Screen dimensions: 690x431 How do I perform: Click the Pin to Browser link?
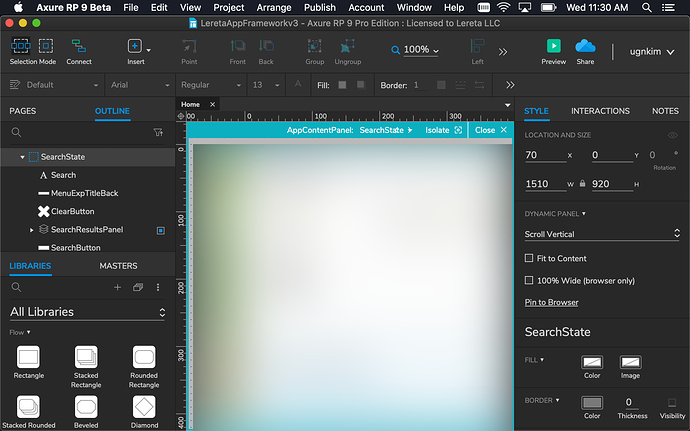[551, 302]
